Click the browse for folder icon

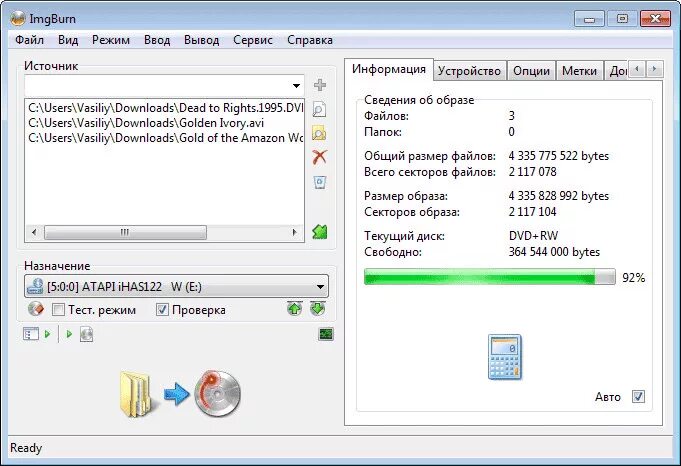(319, 133)
